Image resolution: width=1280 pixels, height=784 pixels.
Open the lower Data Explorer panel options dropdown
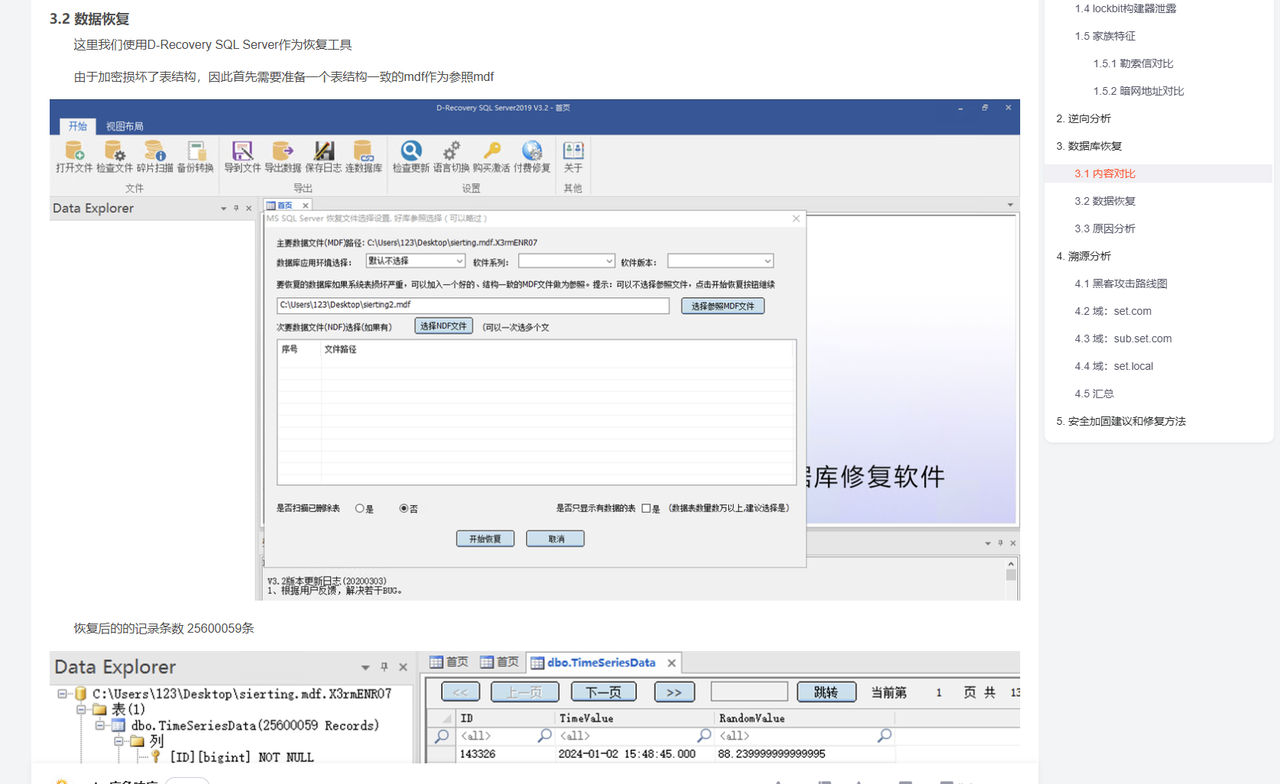pos(366,667)
